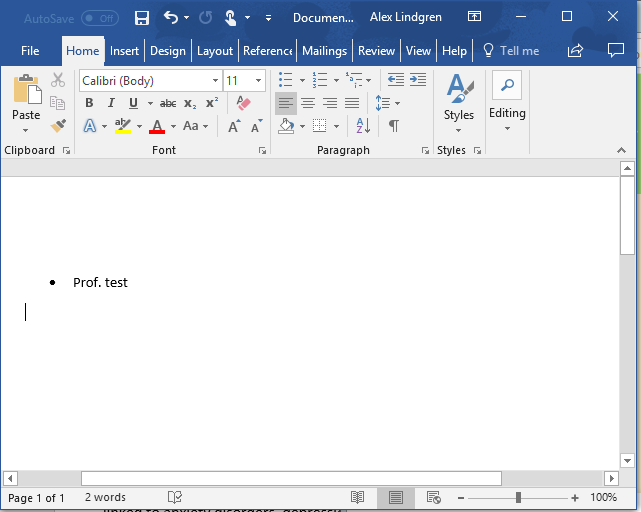Apply red font color
This screenshot has width=641, height=512.
tap(157, 126)
